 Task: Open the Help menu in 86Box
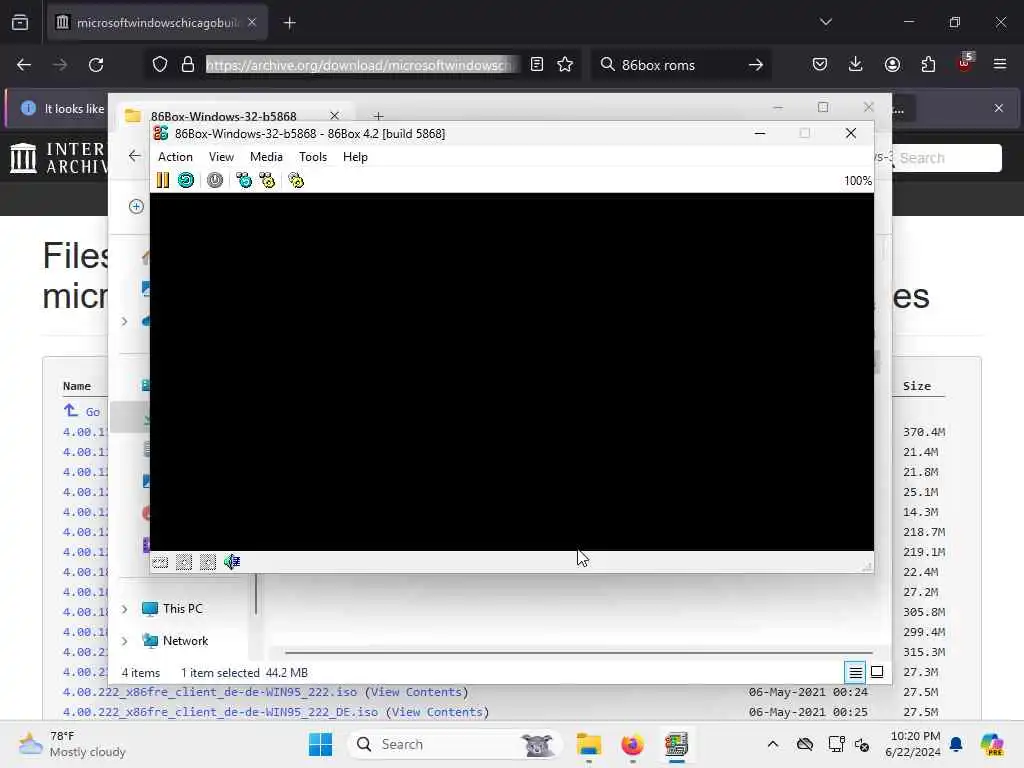(x=355, y=157)
